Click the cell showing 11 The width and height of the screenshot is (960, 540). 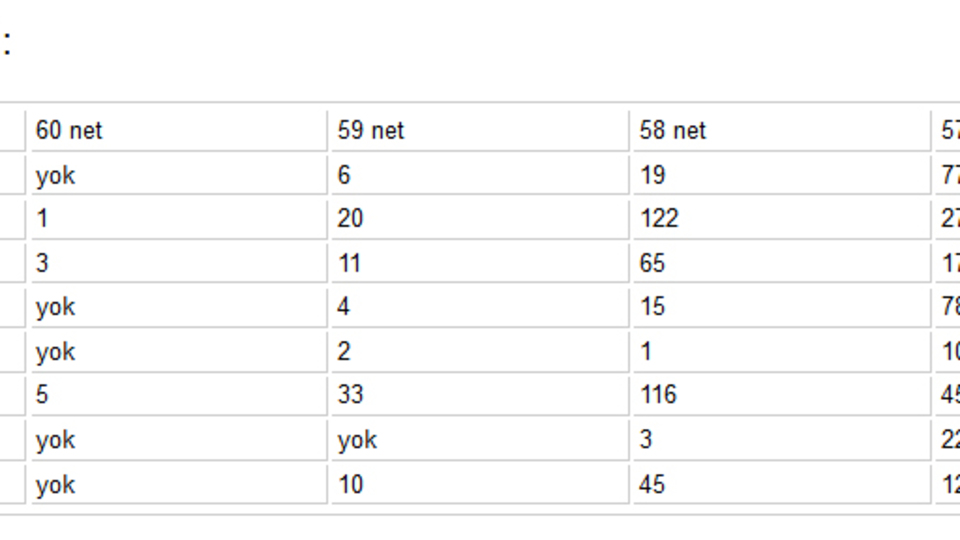[350, 263]
